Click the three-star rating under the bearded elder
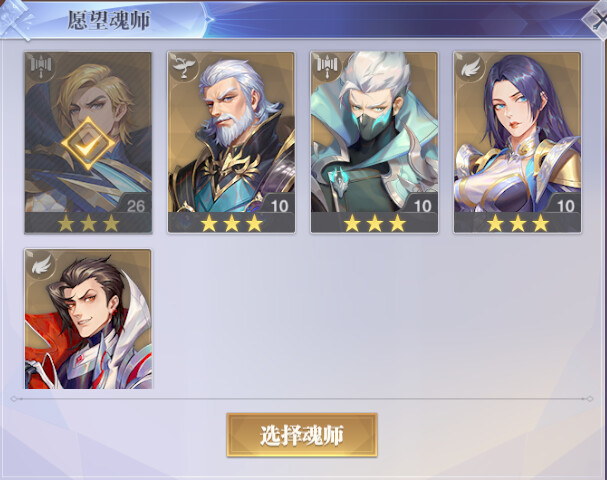 click(231, 223)
